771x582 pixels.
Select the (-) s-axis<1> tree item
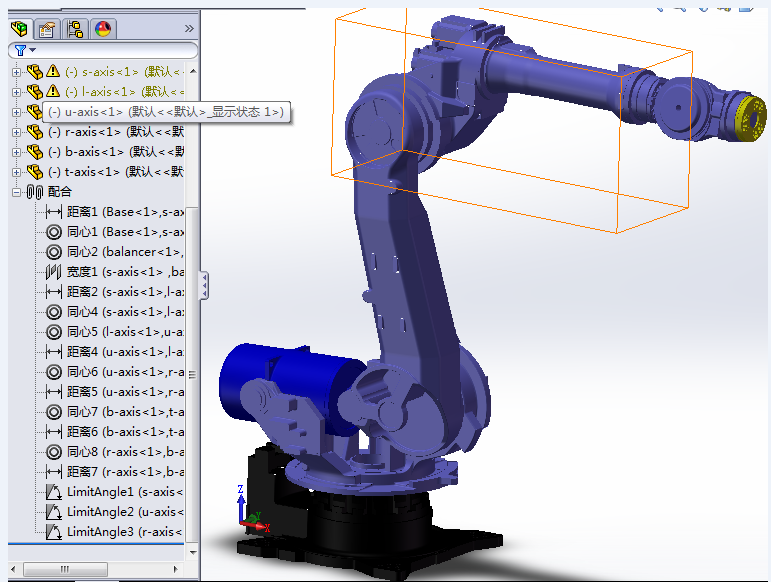coord(124,72)
